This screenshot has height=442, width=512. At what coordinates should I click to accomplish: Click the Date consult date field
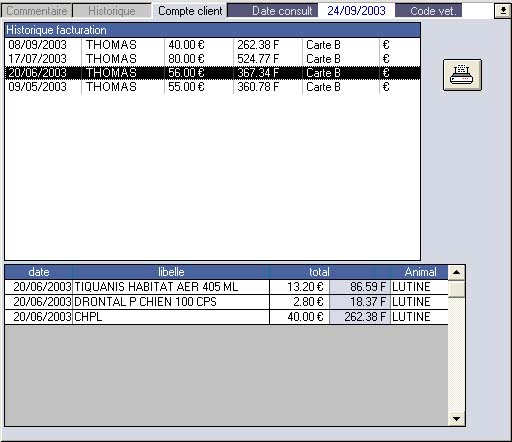tap(356, 11)
